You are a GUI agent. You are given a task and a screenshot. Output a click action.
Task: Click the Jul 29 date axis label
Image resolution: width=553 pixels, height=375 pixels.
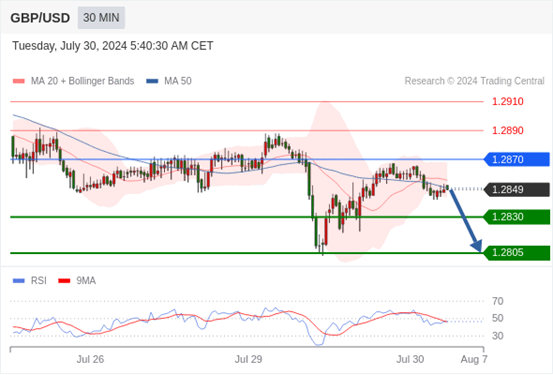coord(249,359)
